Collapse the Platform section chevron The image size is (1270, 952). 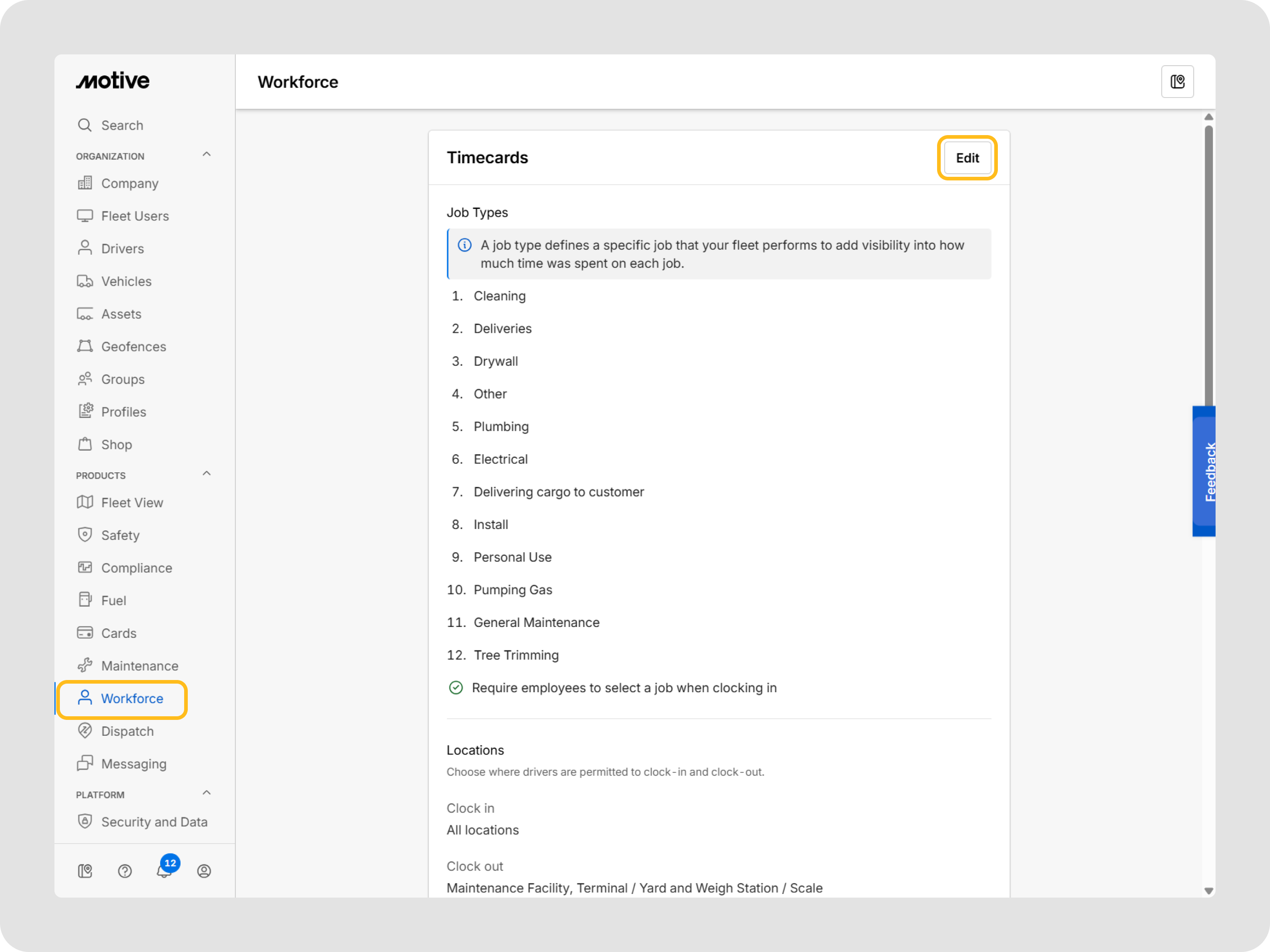pos(207,793)
